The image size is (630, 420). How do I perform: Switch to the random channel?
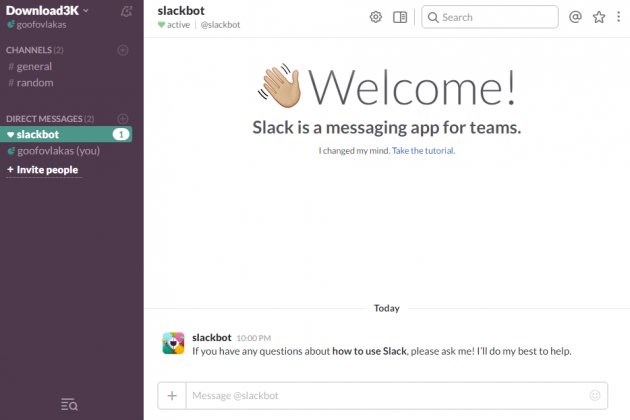35,83
